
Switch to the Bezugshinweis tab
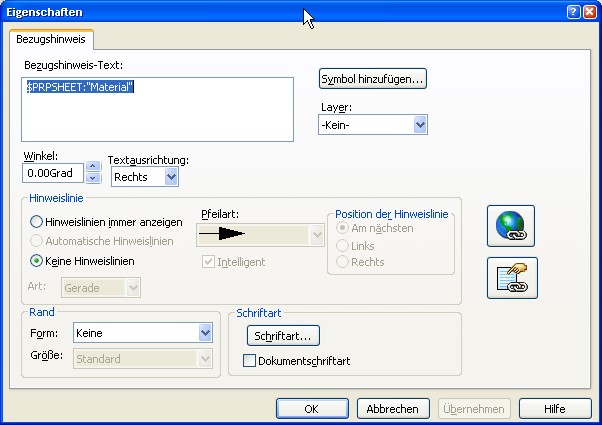pyautogui.click(x=51, y=39)
